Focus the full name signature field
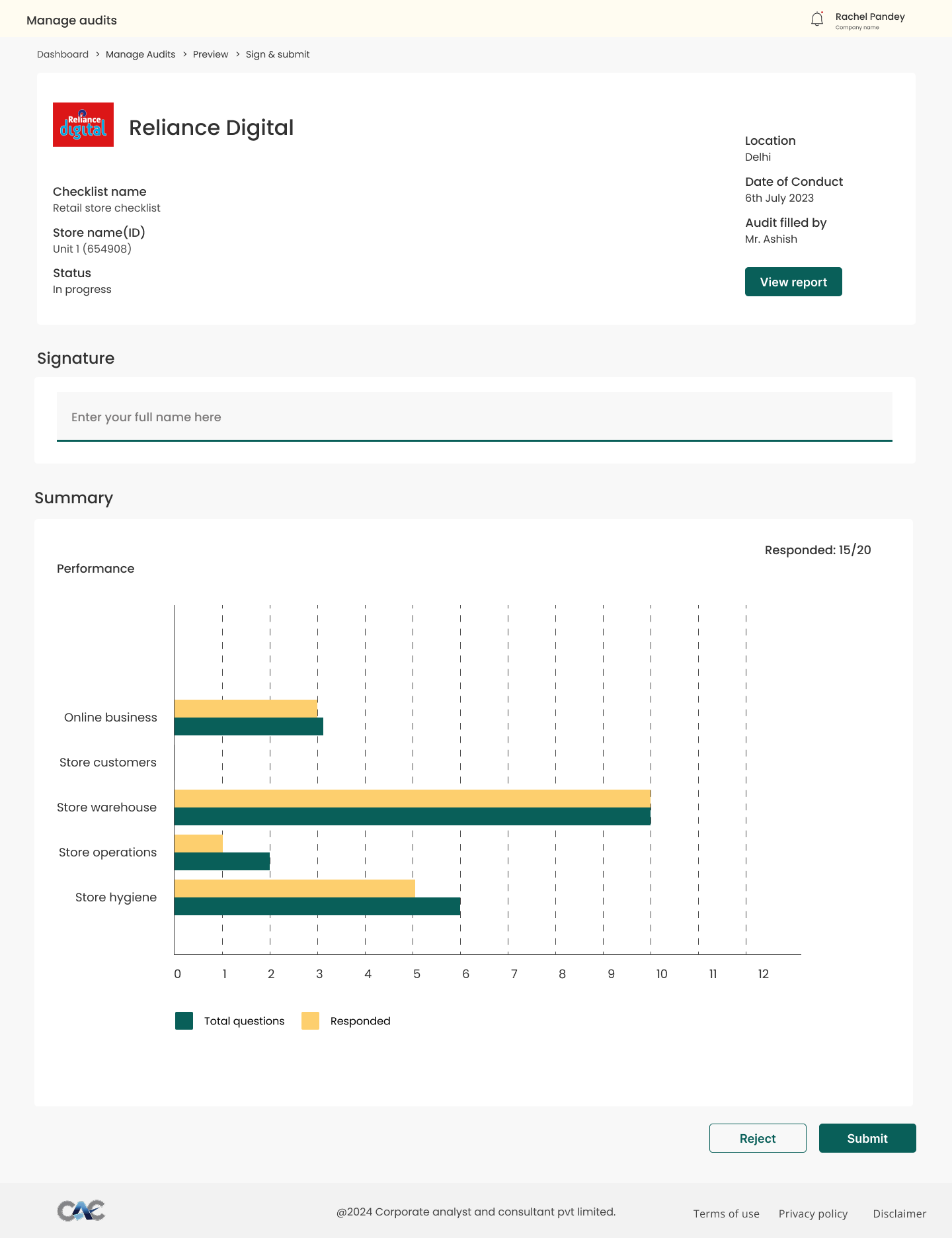 (x=475, y=417)
